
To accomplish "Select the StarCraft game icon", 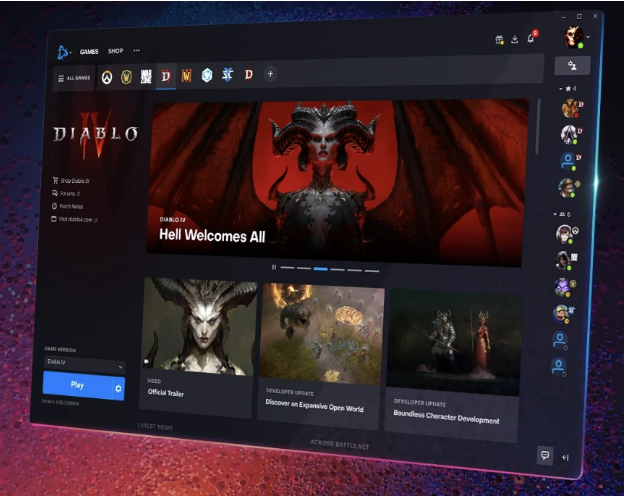I will [228, 75].
